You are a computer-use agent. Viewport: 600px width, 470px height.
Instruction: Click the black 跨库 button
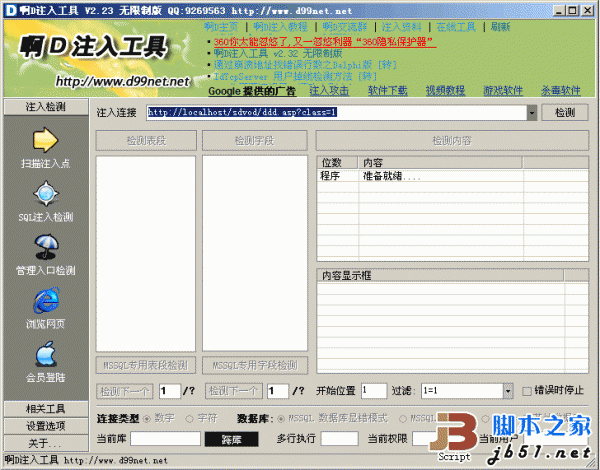(232, 439)
